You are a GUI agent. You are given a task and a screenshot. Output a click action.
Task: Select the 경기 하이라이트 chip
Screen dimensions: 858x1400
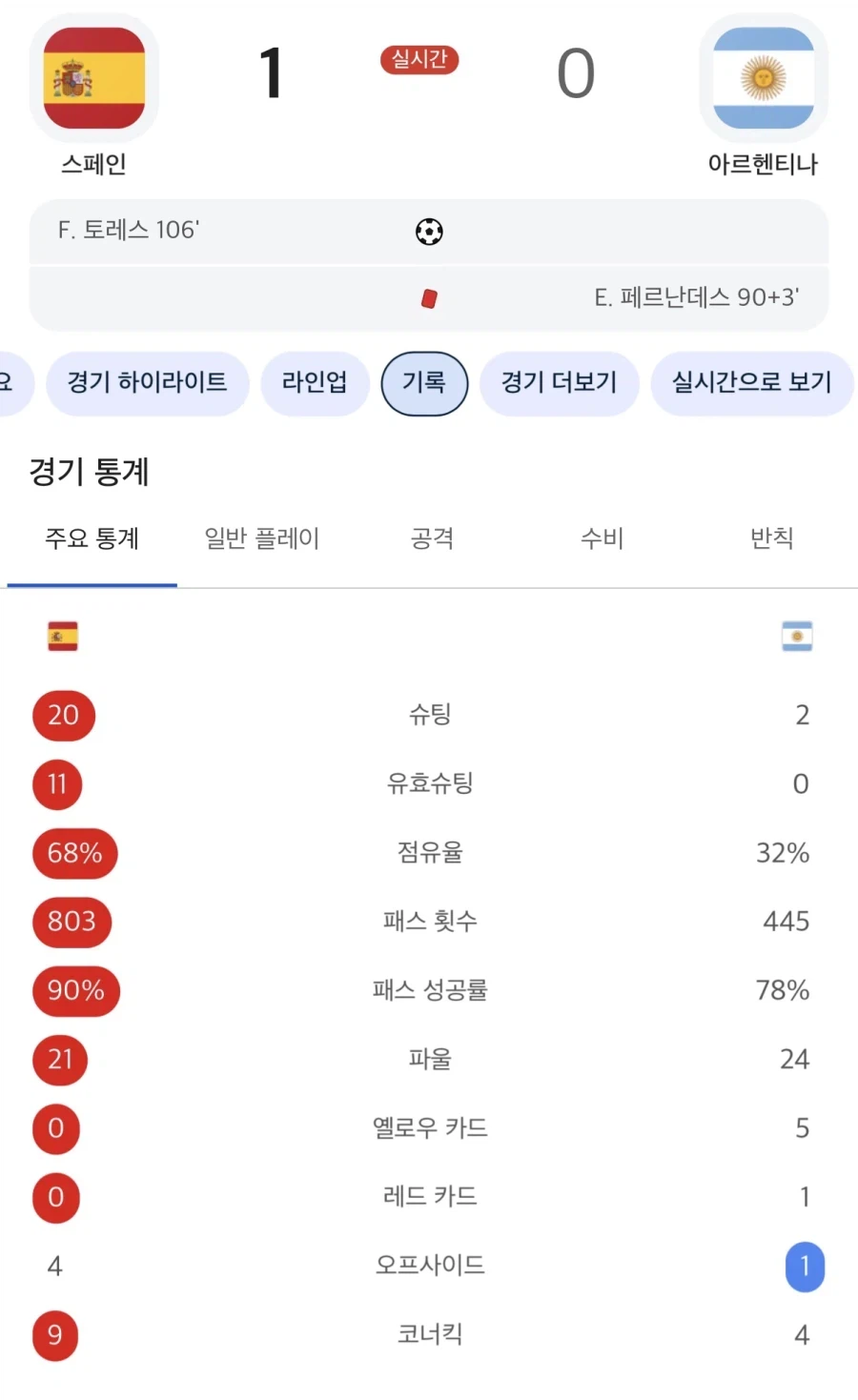point(148,383)
